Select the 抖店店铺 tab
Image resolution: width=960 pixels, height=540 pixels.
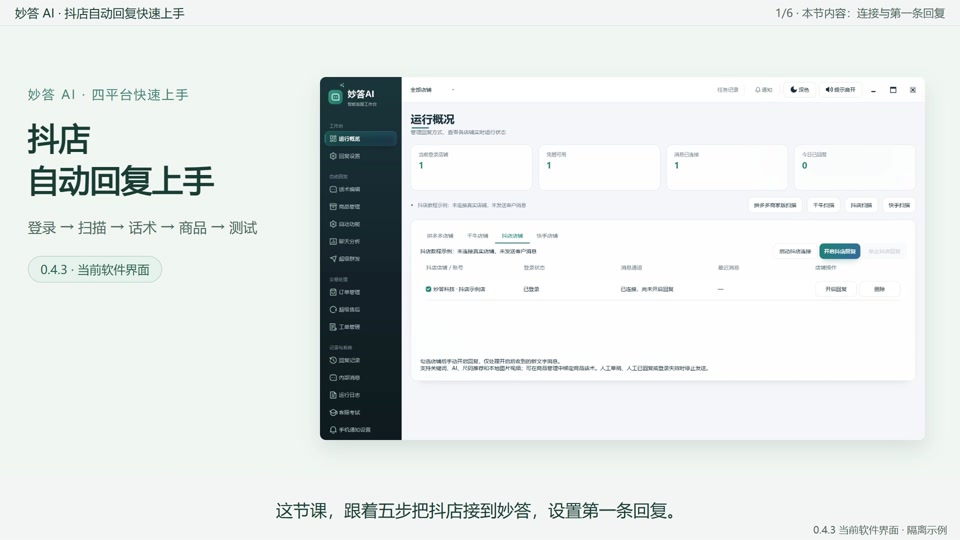[x=512, y=236]
